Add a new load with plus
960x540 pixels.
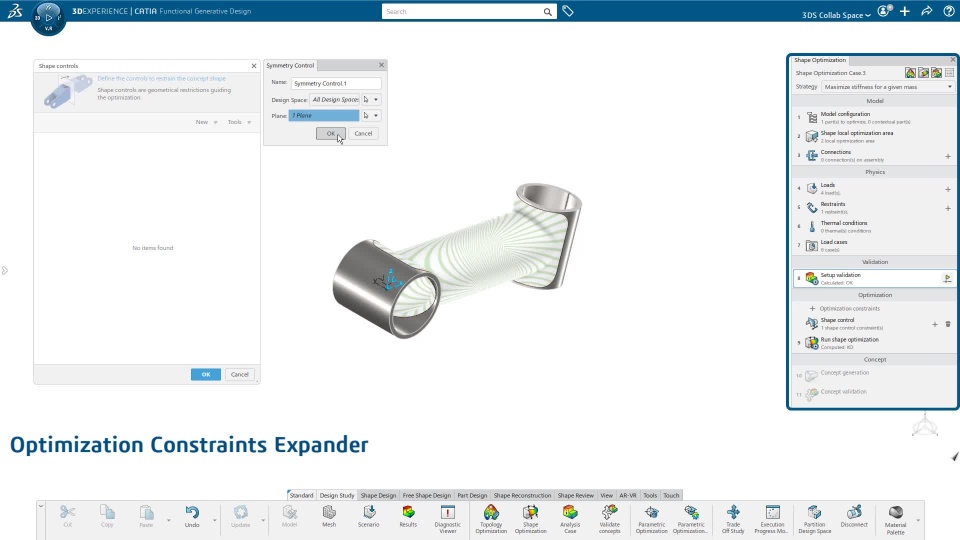(x=948, y=190)
